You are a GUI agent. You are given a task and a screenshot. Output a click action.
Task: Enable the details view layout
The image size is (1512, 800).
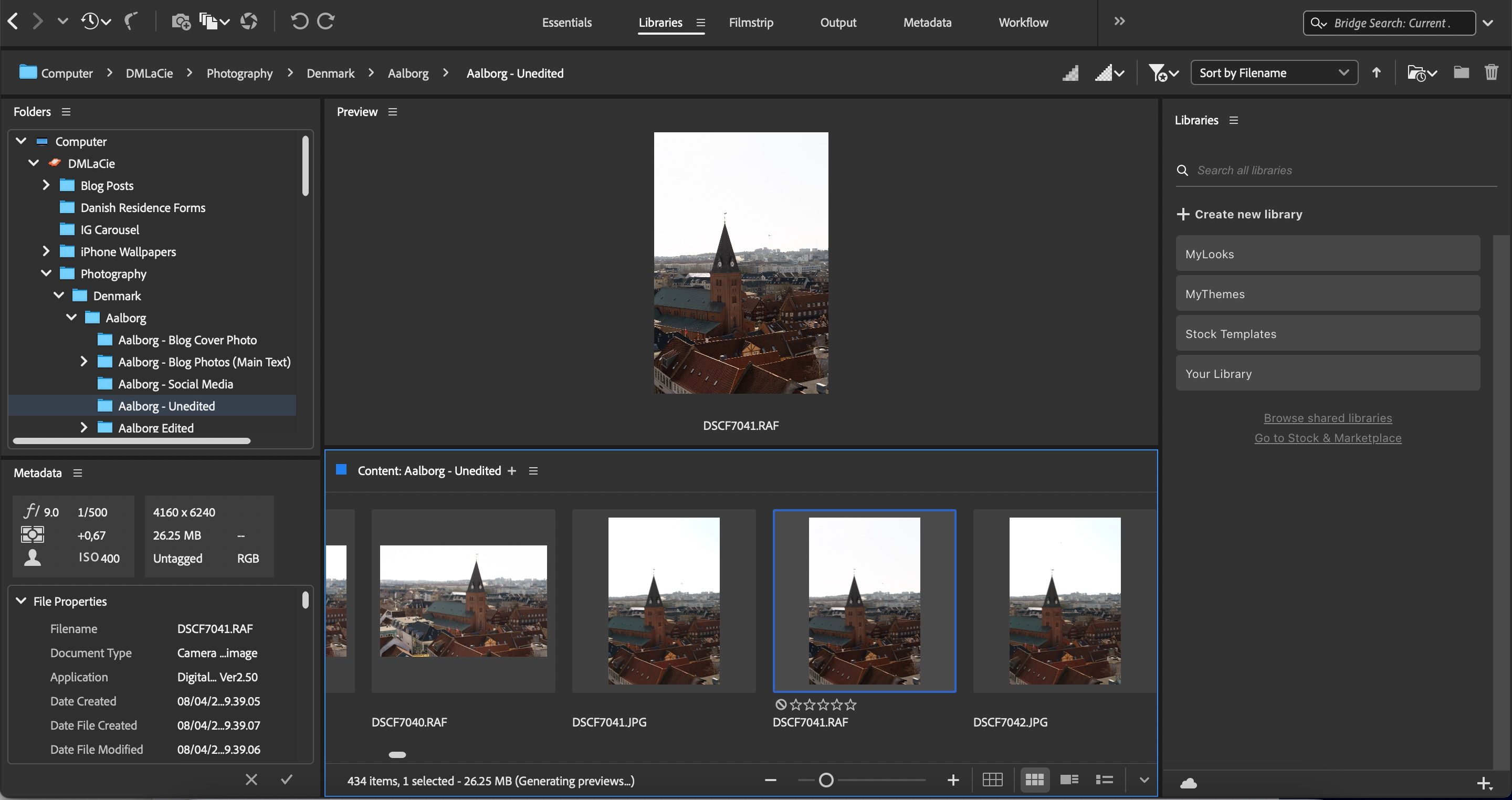tap(1068, 780)
